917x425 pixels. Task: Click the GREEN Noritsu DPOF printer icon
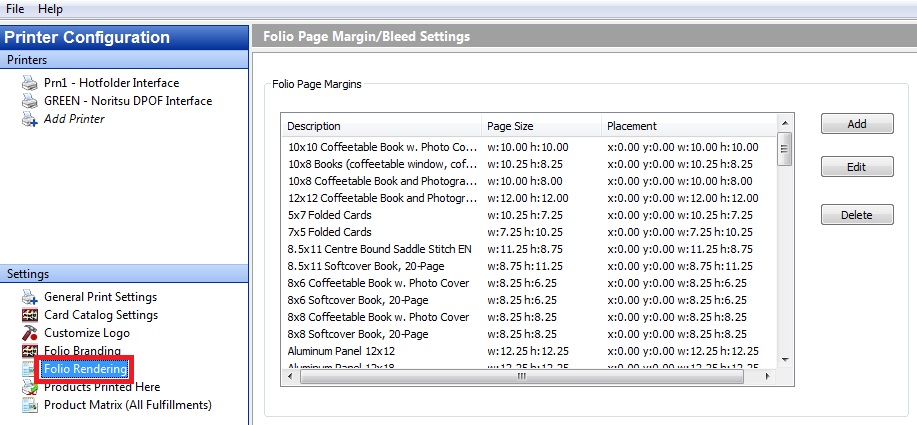(x=30, y=101)
